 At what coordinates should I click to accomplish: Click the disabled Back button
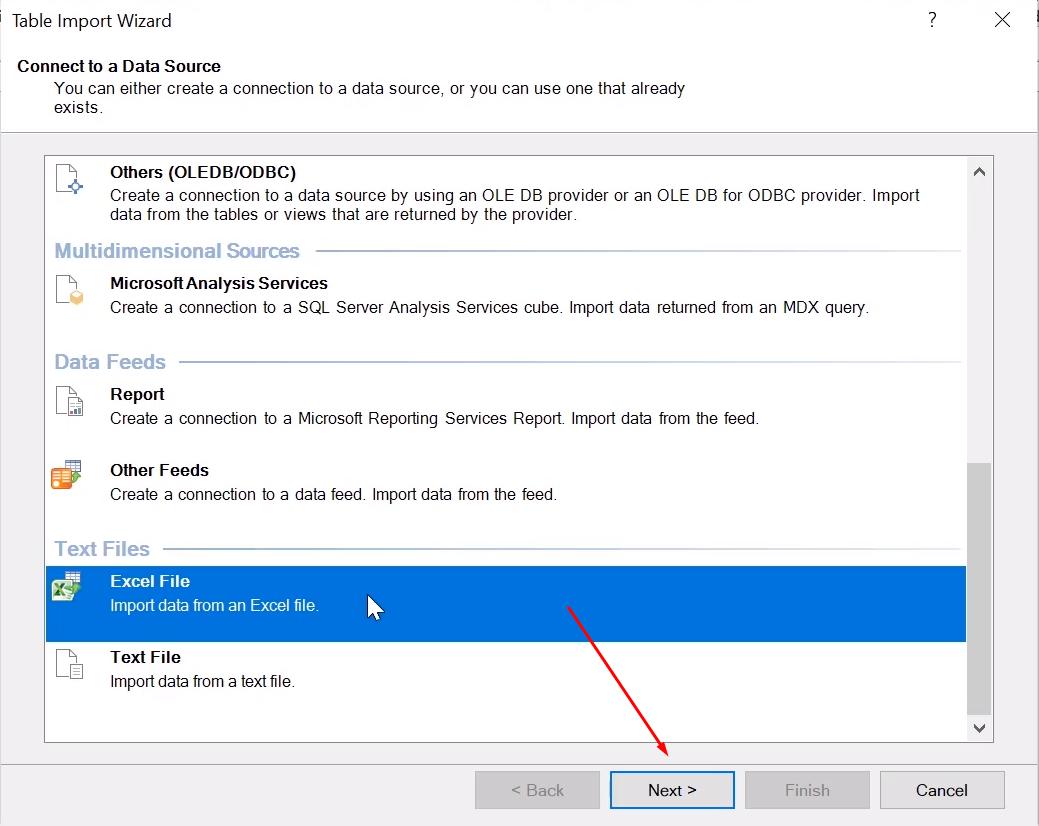click(x=537, y=789)
